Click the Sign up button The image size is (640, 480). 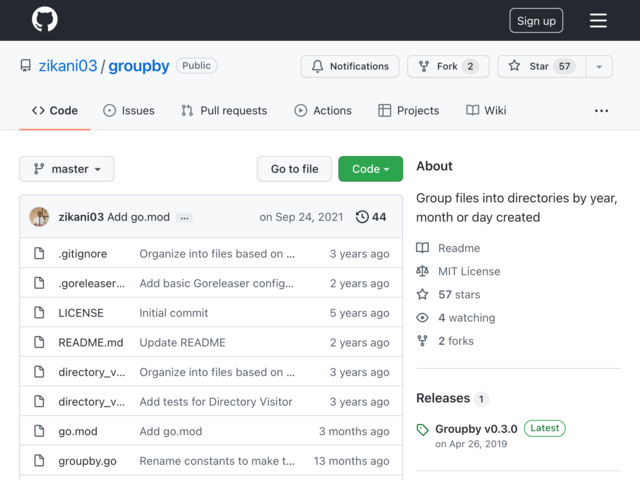(x=536, y=20)
